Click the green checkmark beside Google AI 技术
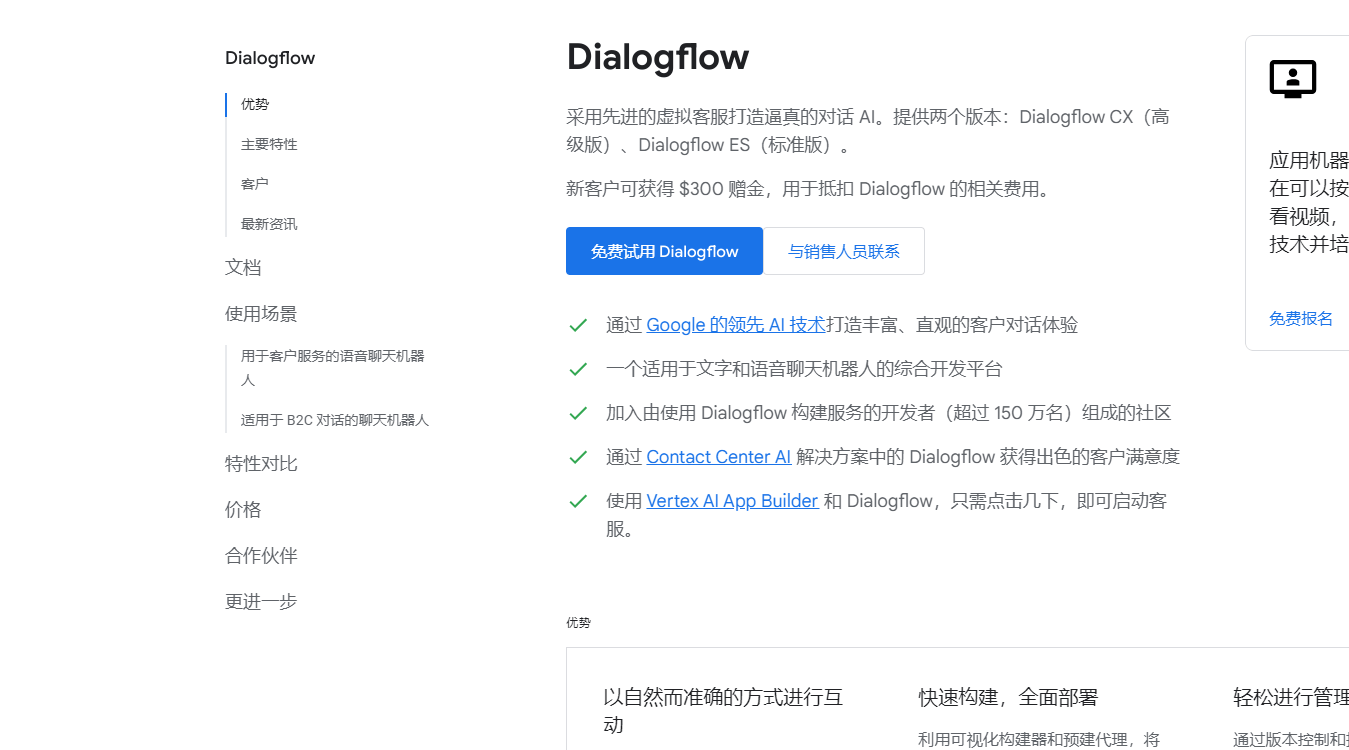The height and width of the screenshot is (750, 1349). click(x=578, y=324)
